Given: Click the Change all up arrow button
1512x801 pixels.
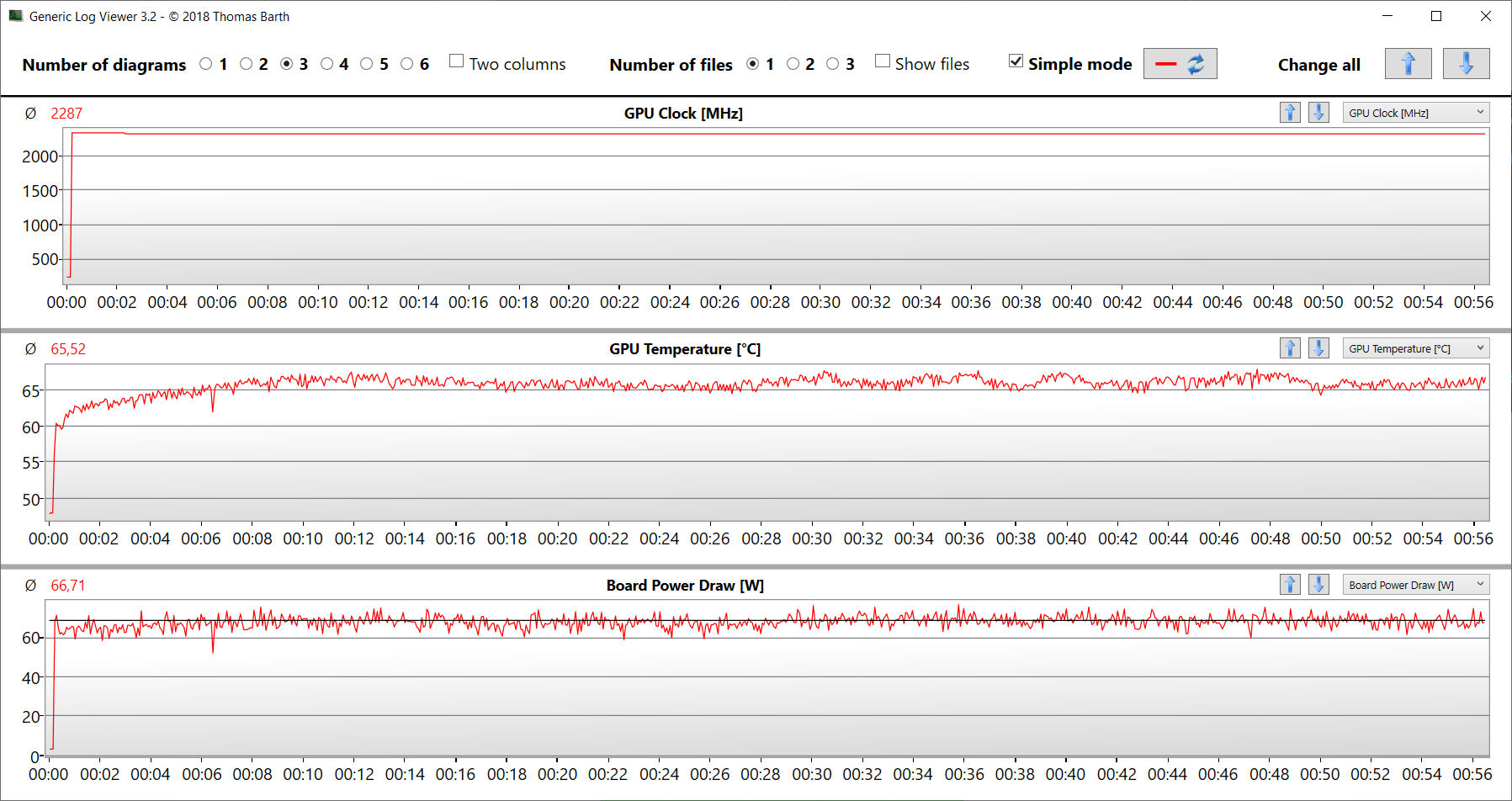Looking at the screenshot, I should tap(1408, 64).
